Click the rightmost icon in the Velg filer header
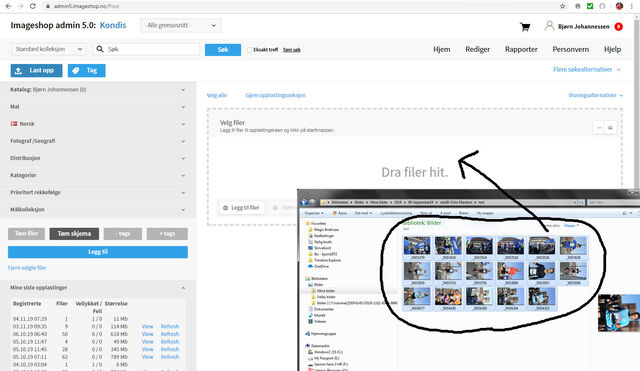Screen dimensions: 640x371 tap(611, 128)
